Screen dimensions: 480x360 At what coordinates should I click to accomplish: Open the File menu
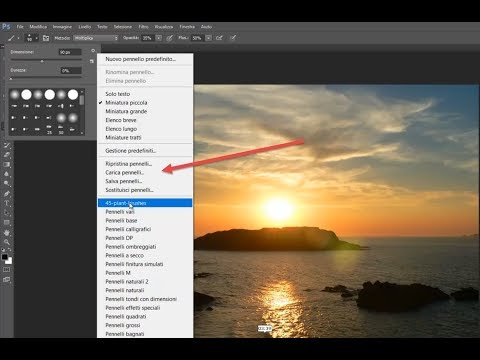pyautogui.click(x=20, y=27)
